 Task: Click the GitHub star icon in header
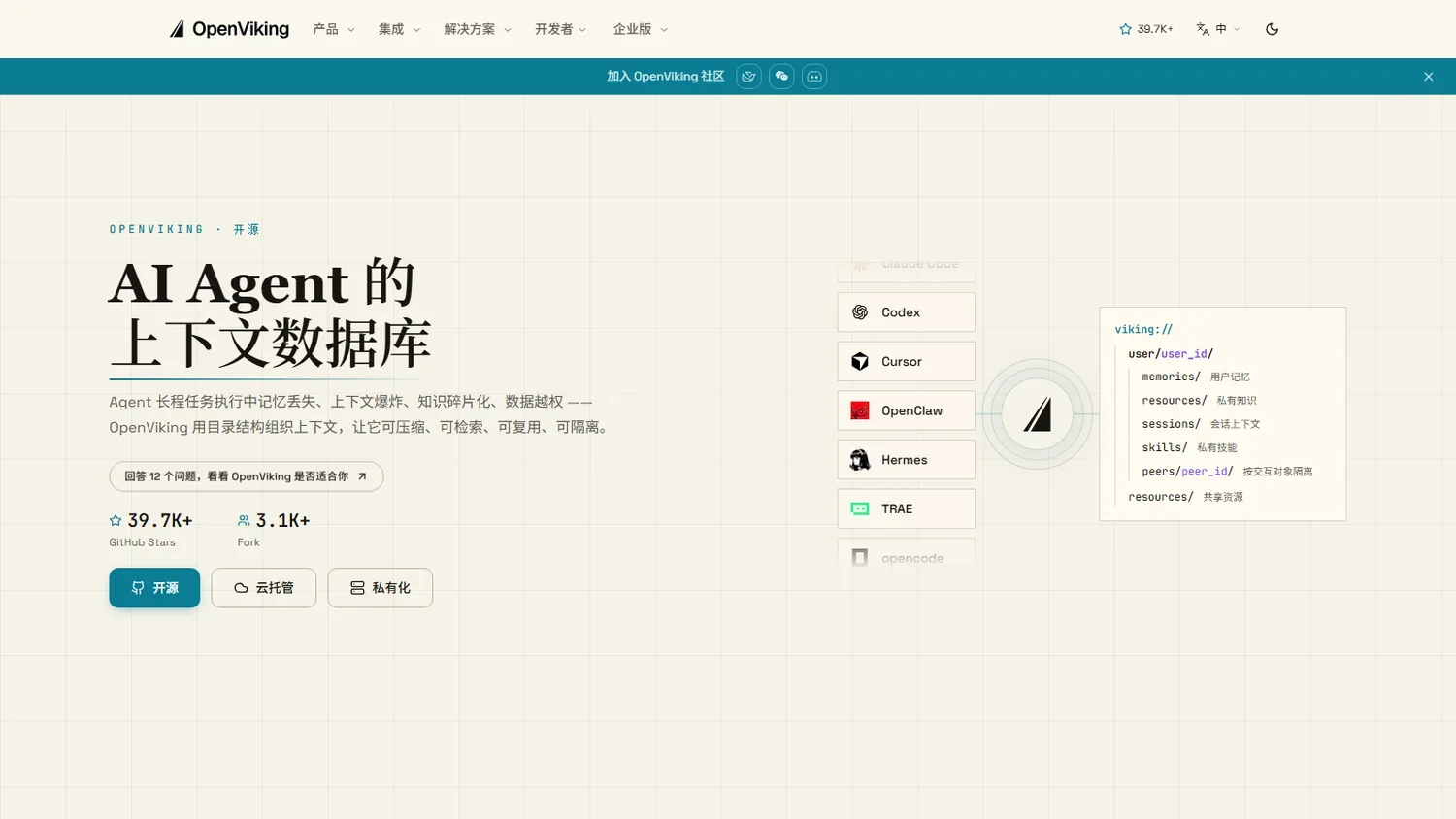[x=1126, y=29]
